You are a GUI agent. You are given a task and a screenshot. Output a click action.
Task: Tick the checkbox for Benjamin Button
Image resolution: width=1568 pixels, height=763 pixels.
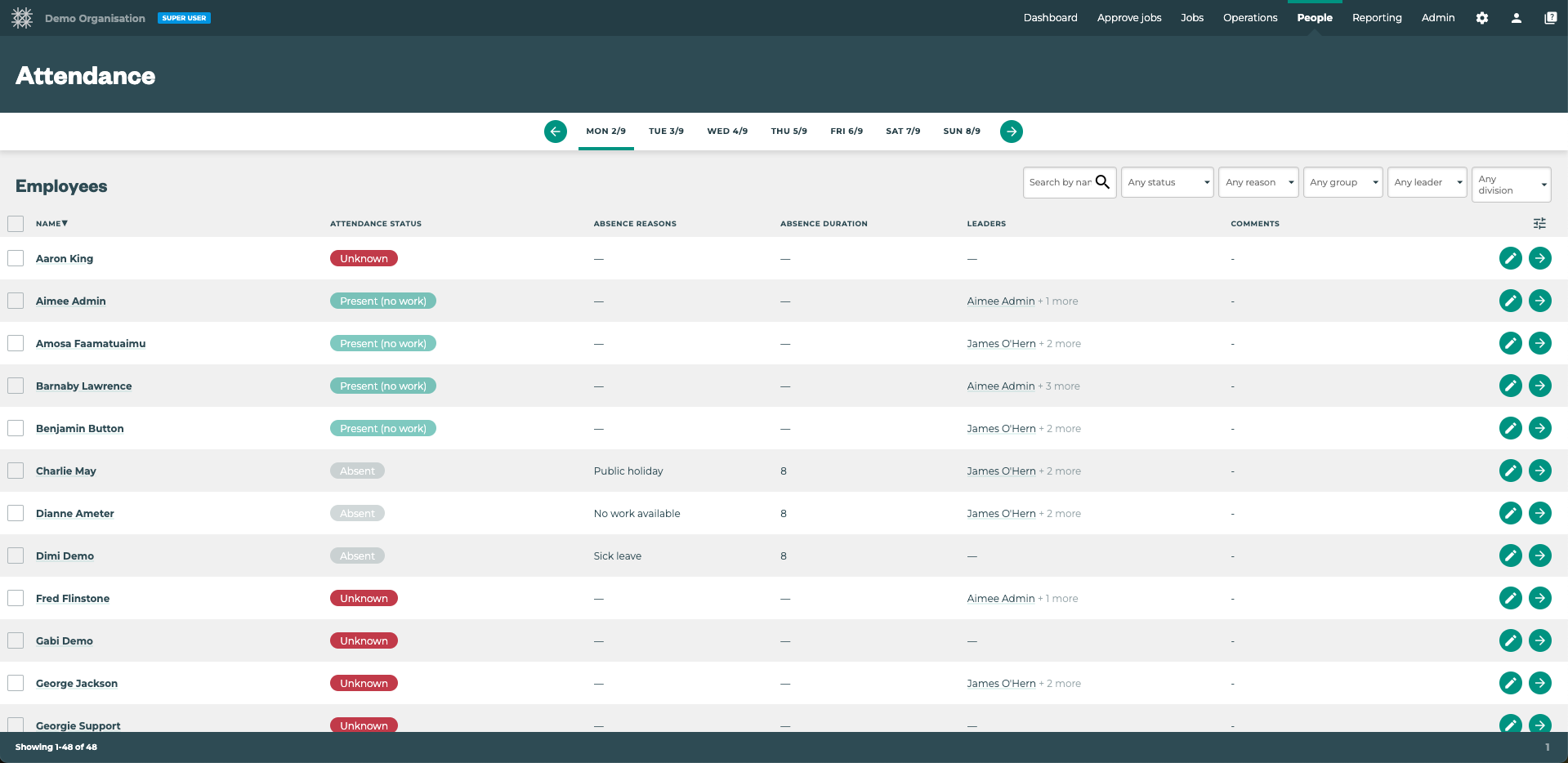click(15, 428)
